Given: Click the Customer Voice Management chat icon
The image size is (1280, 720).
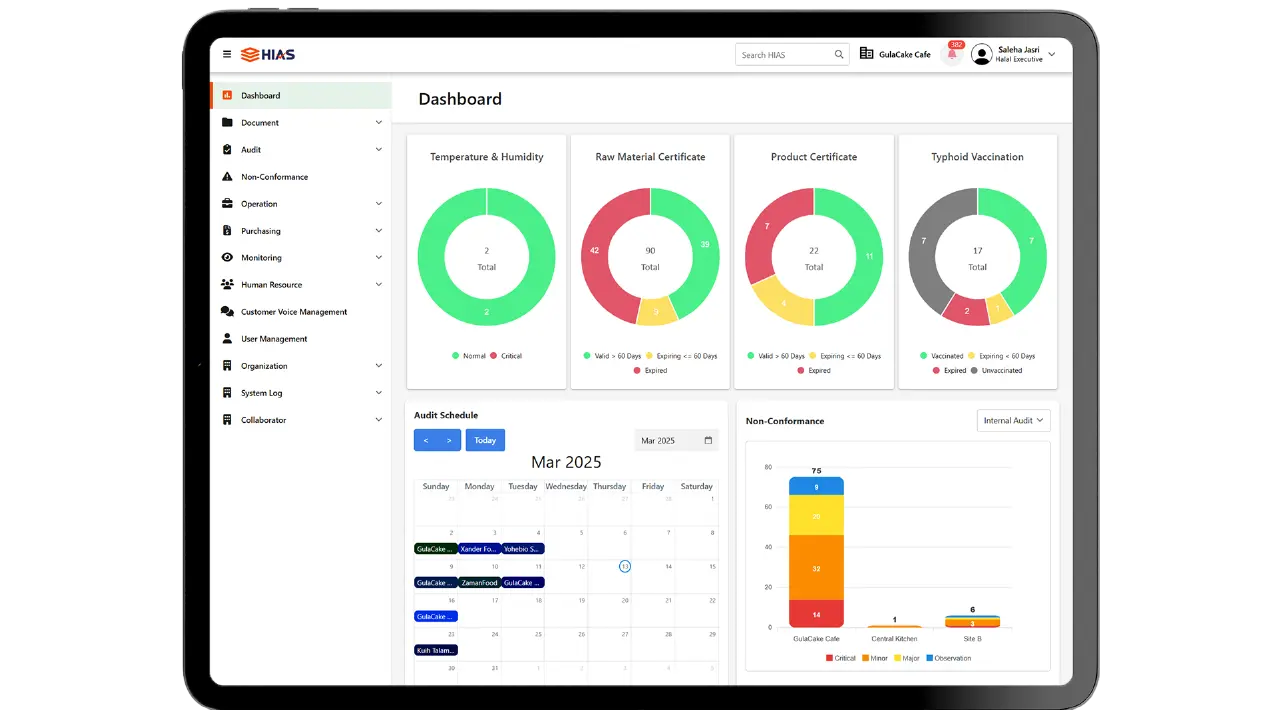Looking at the screenshot, I should (x=227, y=312).
